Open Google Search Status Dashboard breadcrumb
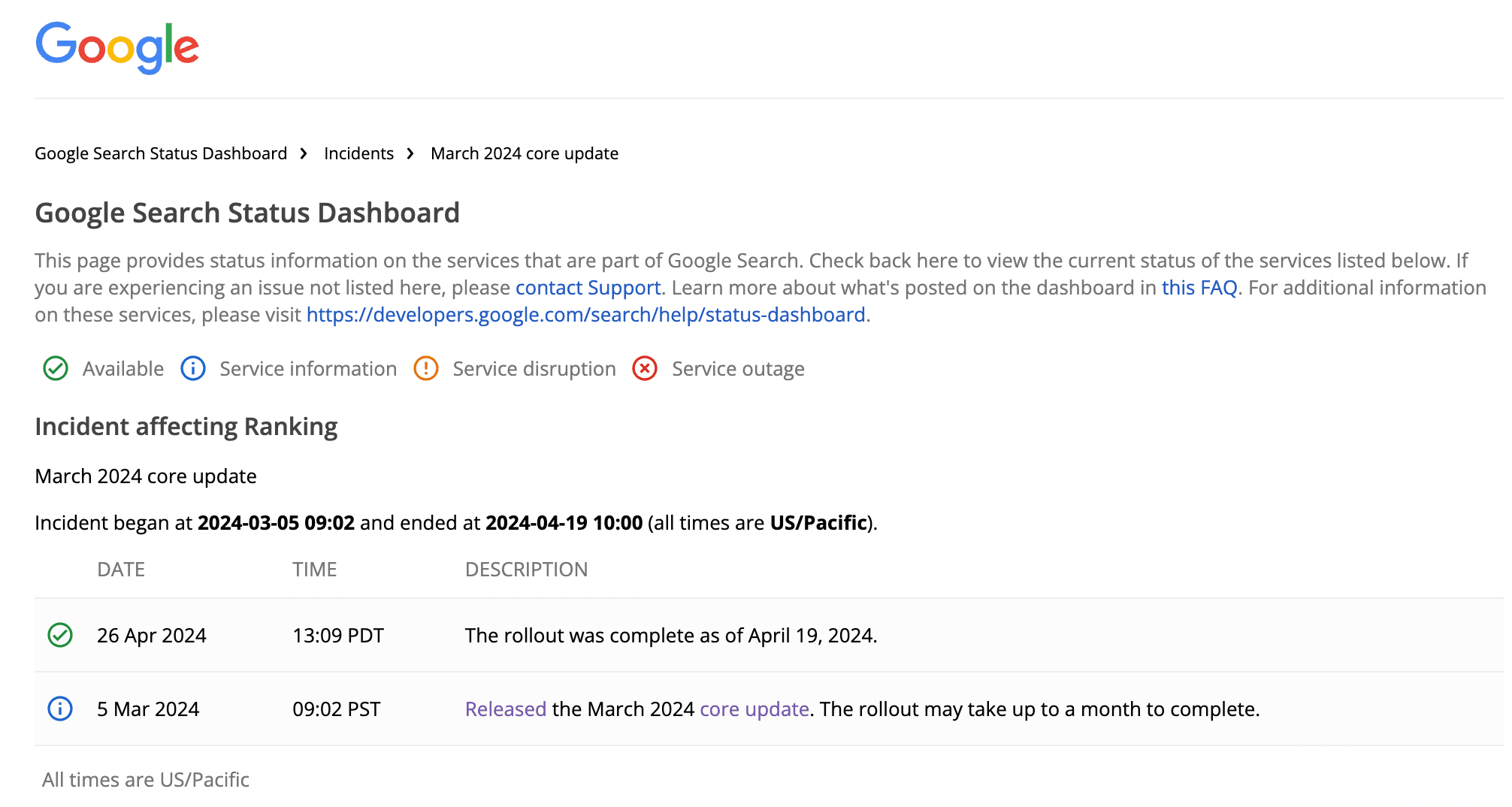Image resolution: width=1512 pixels, height=807 pixels. [x=161, y=153]
